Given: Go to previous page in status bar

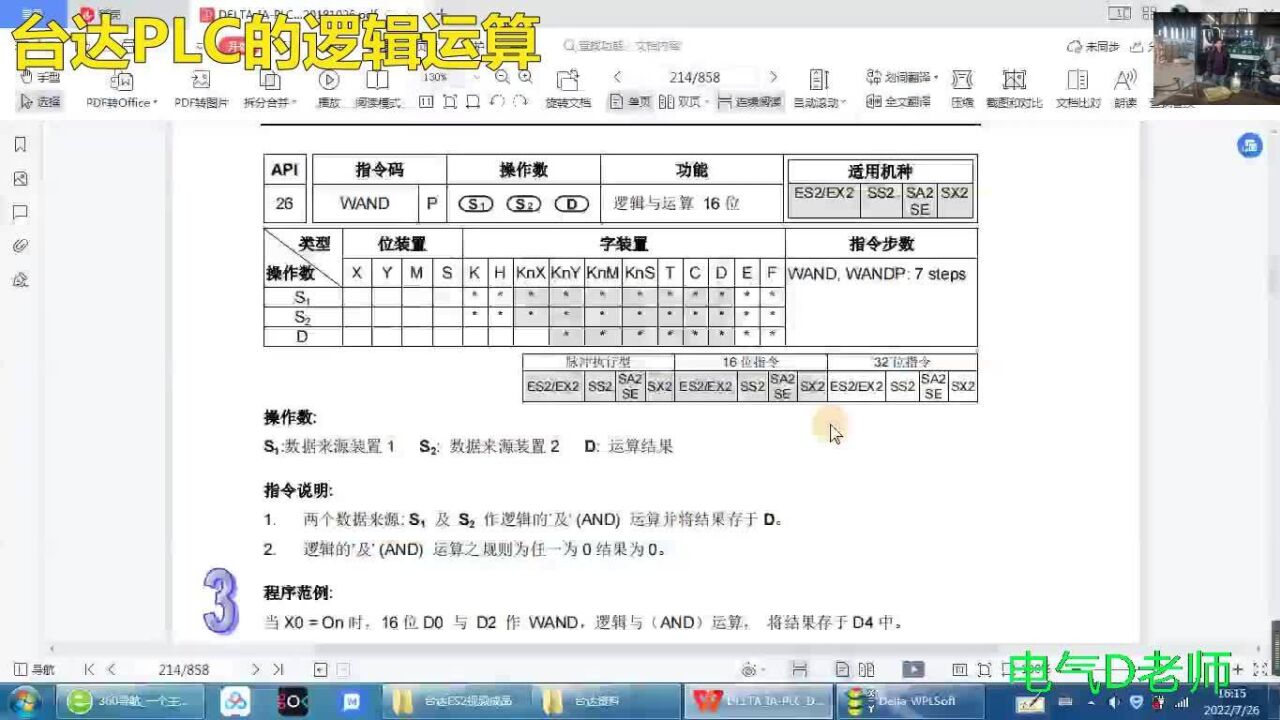Looking at the screenshot, I should (111, 669).
